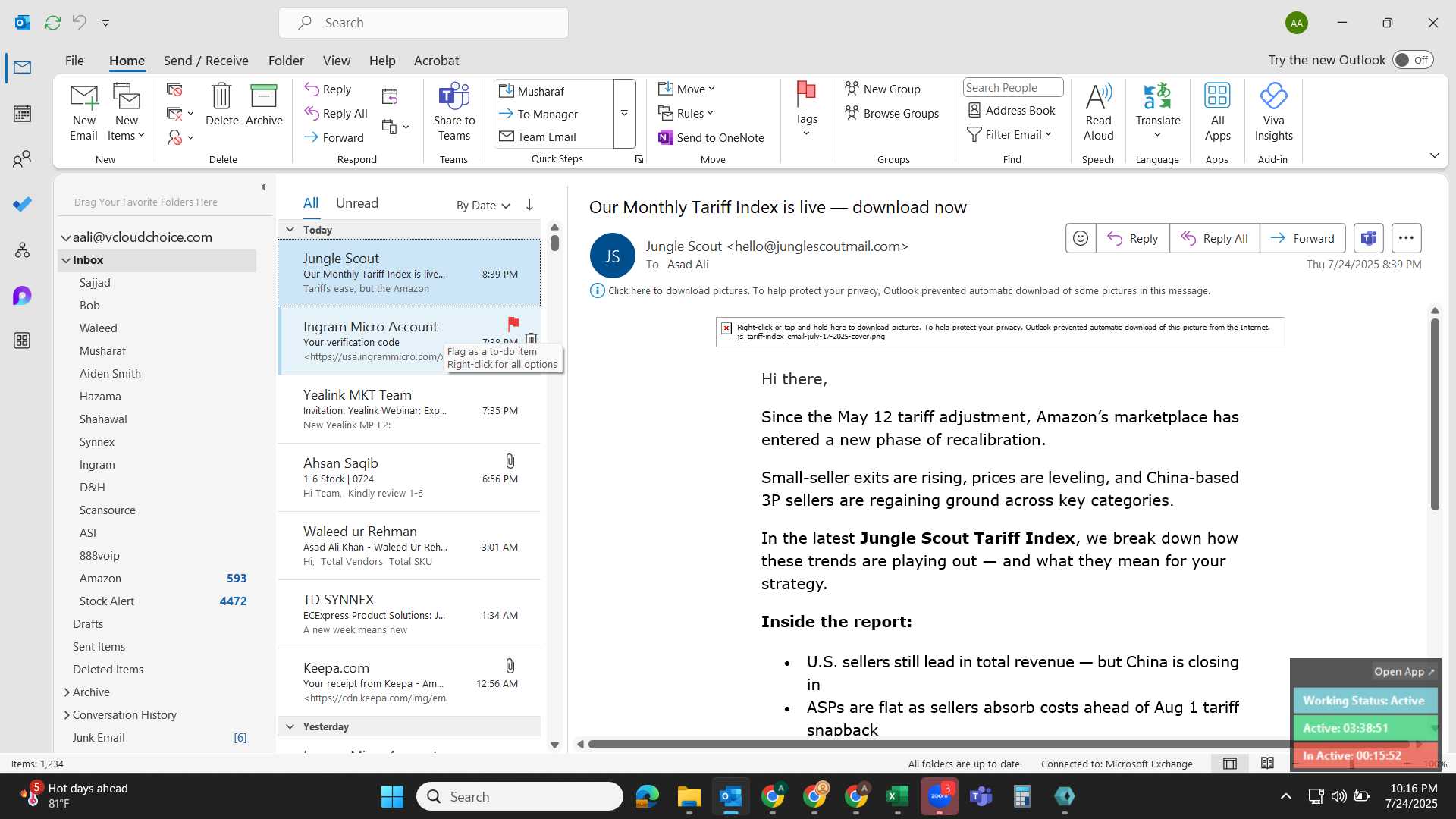The image size is (1456, 819).
Task: Share to Teams from the ribbon
Action: 454,112
